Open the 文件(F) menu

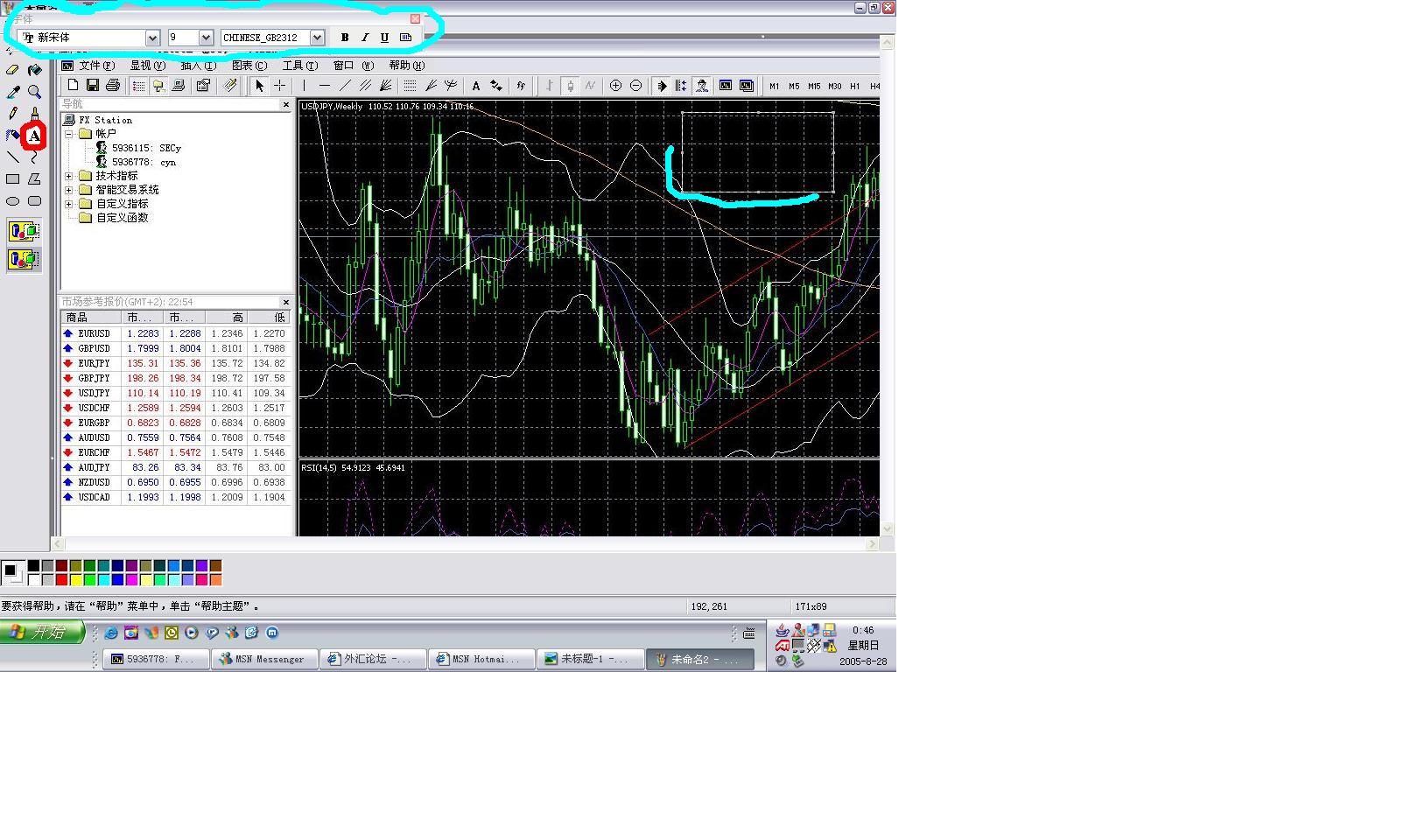(x=97, y=66)
